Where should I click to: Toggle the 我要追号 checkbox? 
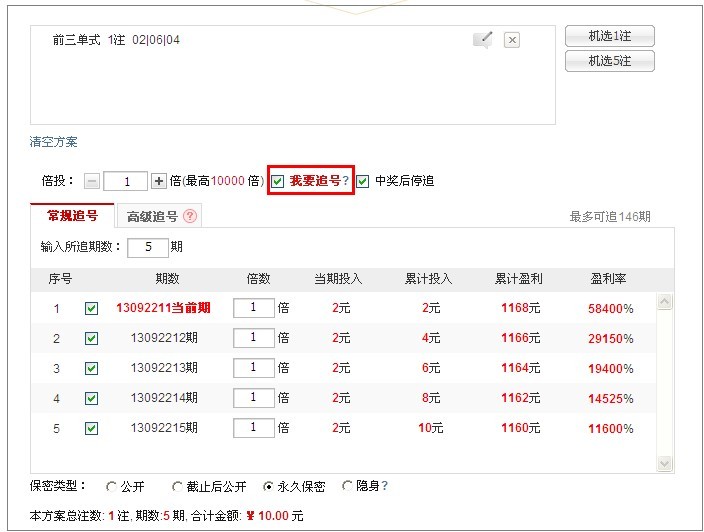tap(278, 181)
